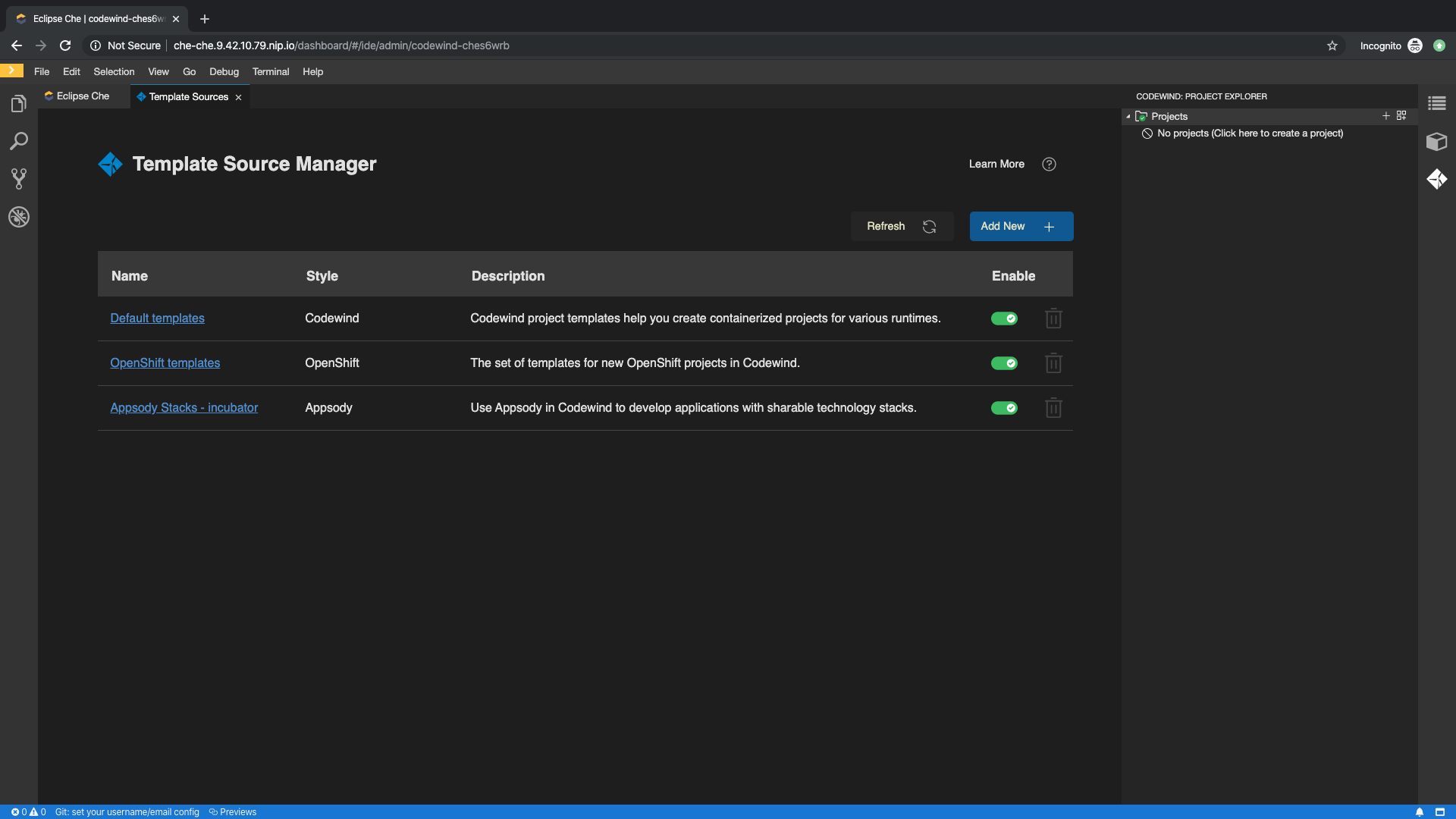Image resolution: width=1456 pixels, height=819 pixels.
Task: Click the Refresh button
Action: (x=902, y=226)
